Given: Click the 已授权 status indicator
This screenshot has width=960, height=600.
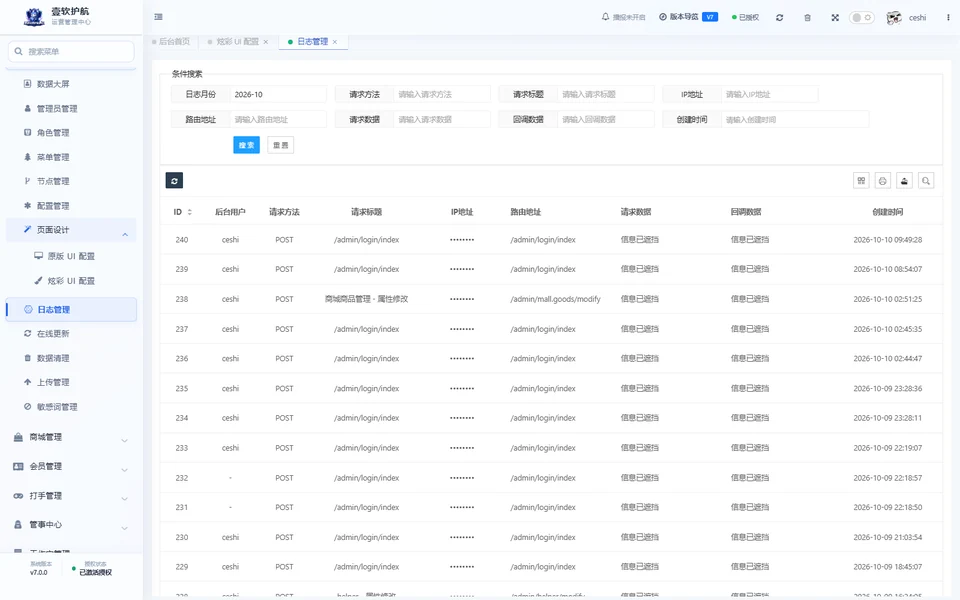Looking at the screenshot, I should (745, 17).
